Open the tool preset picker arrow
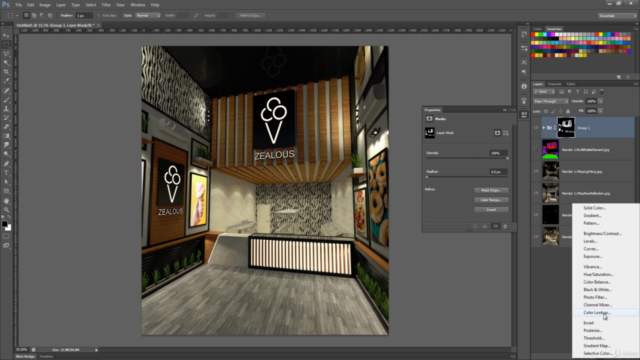Screen dimensions: 640x360 (17, 16)
